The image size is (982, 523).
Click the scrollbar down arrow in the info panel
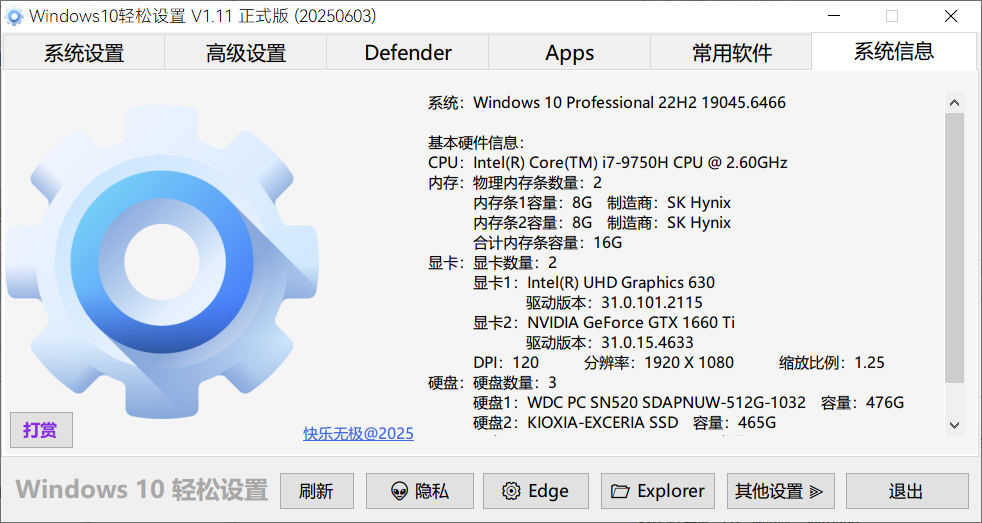(x=954, y=425)
